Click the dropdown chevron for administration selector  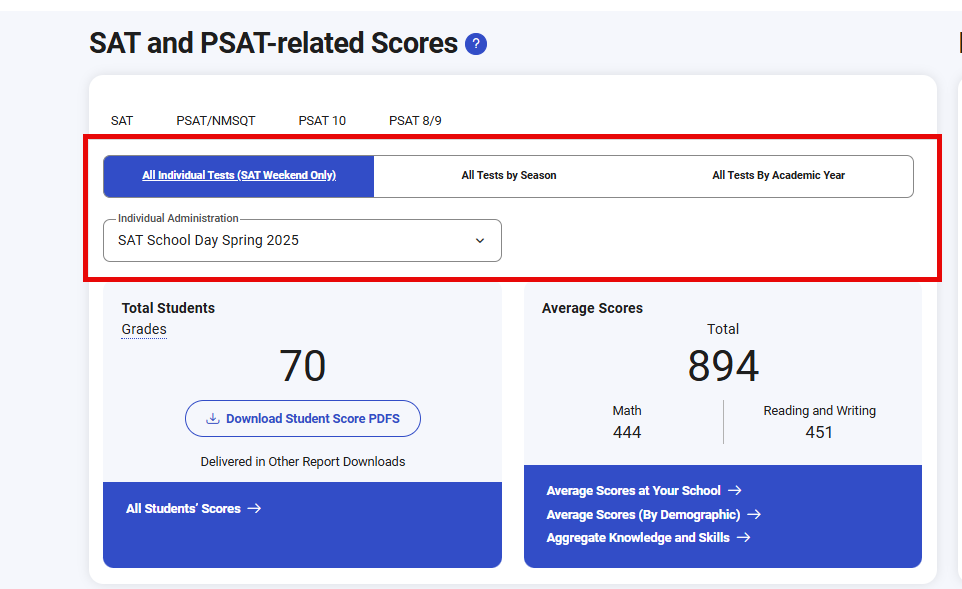pos(480,241)
